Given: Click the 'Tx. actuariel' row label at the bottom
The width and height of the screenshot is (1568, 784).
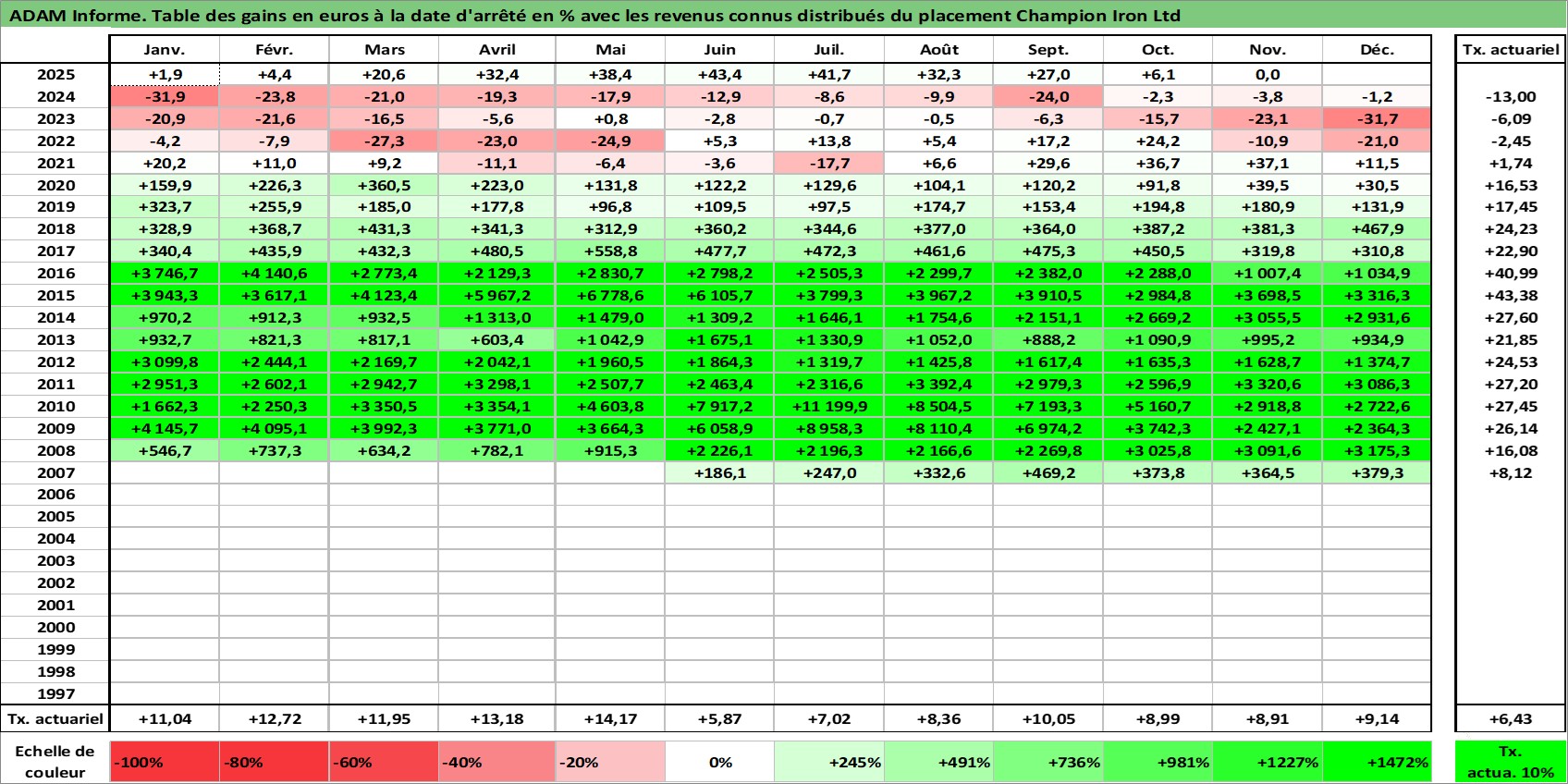Looking at the screenshot, I should point(55,718).
